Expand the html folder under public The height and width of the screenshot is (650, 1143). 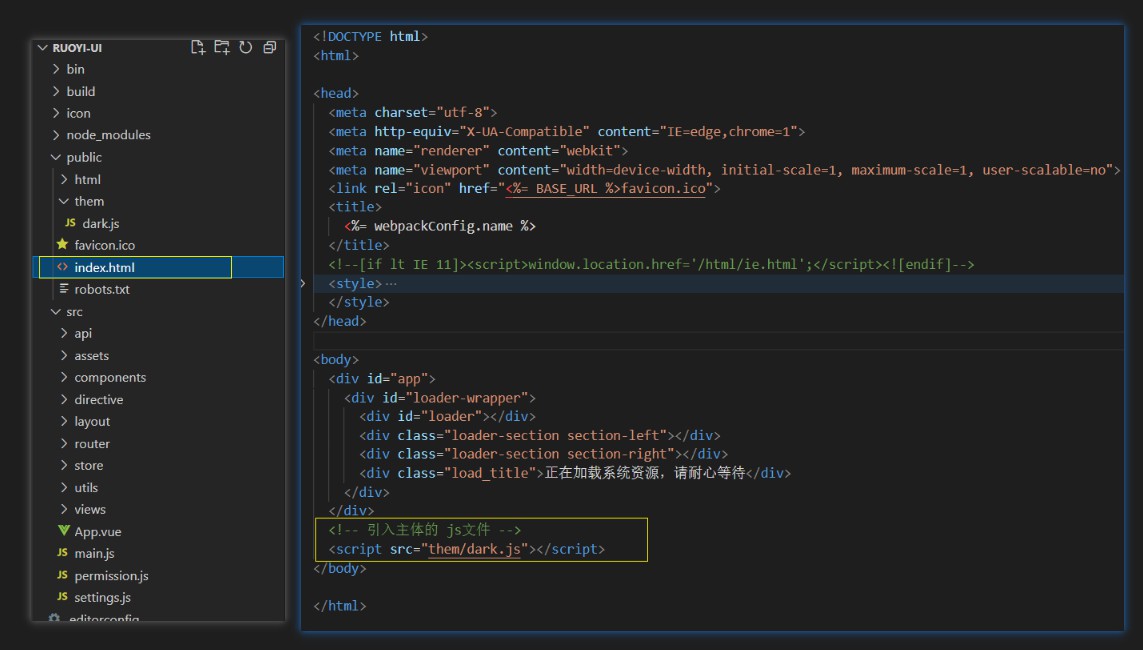64,179
